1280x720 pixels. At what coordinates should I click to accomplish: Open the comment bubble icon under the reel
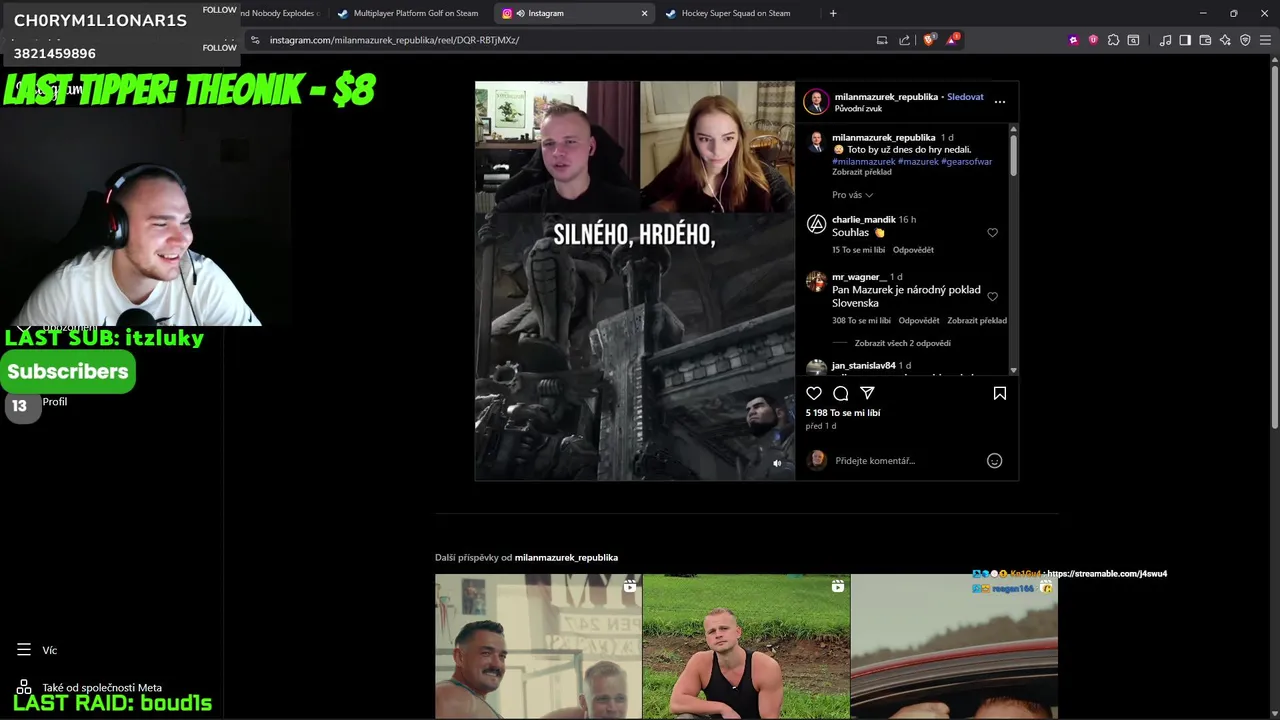click(x=841, y=393)
